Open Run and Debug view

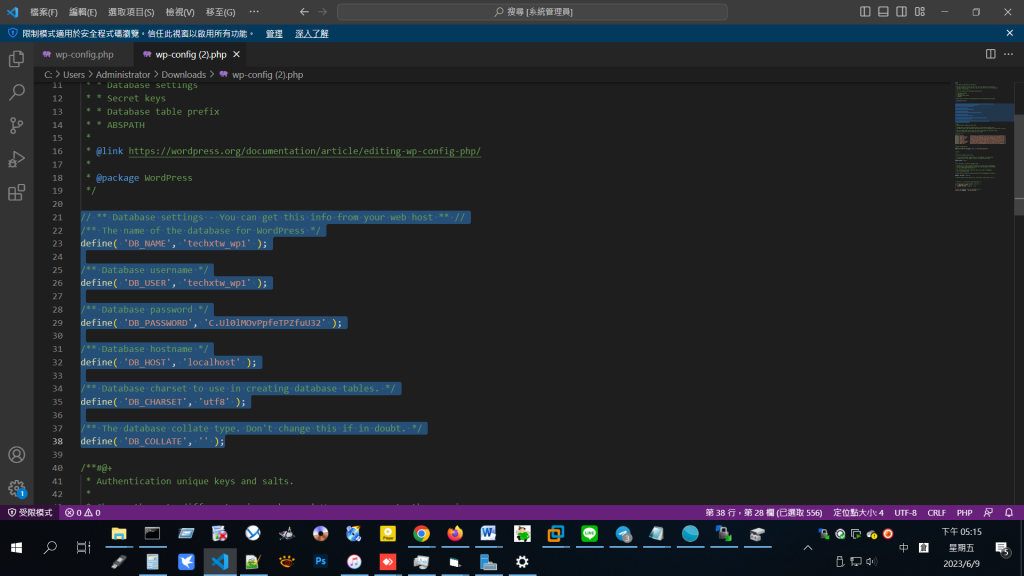click(x=16, y=159)
